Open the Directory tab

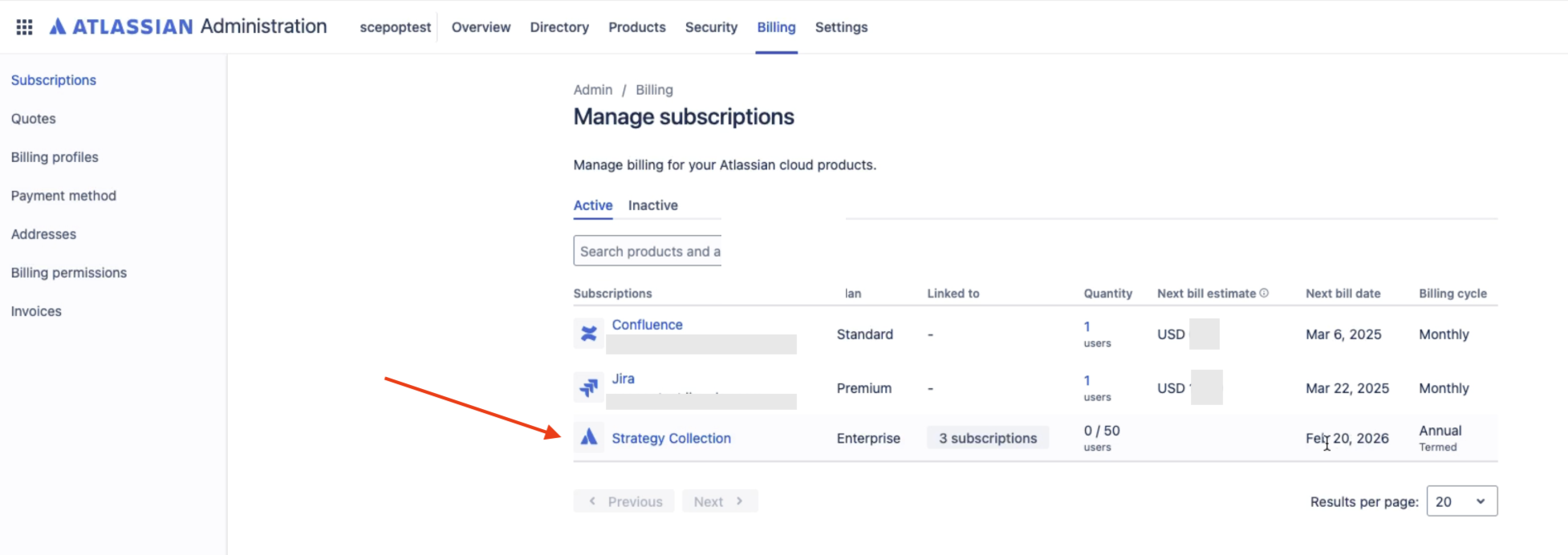pos(559,27)
